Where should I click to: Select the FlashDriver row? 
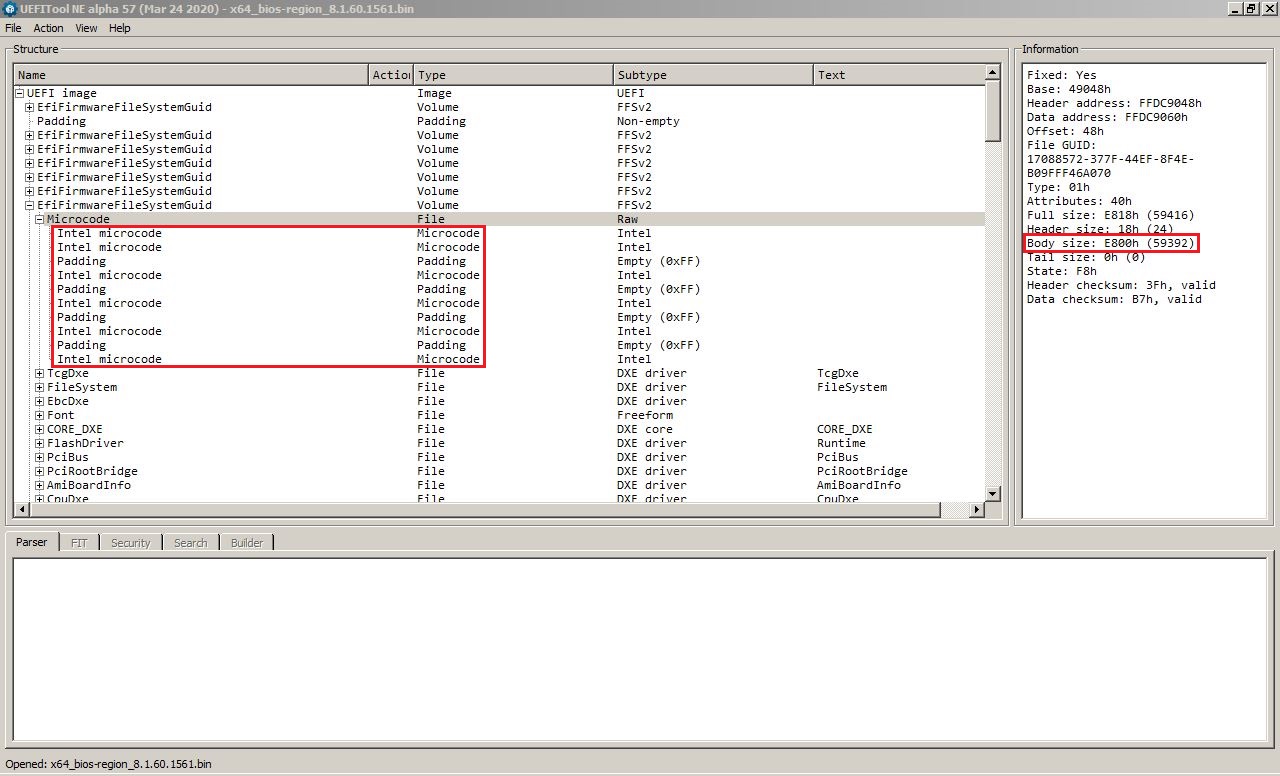point(499,443)
